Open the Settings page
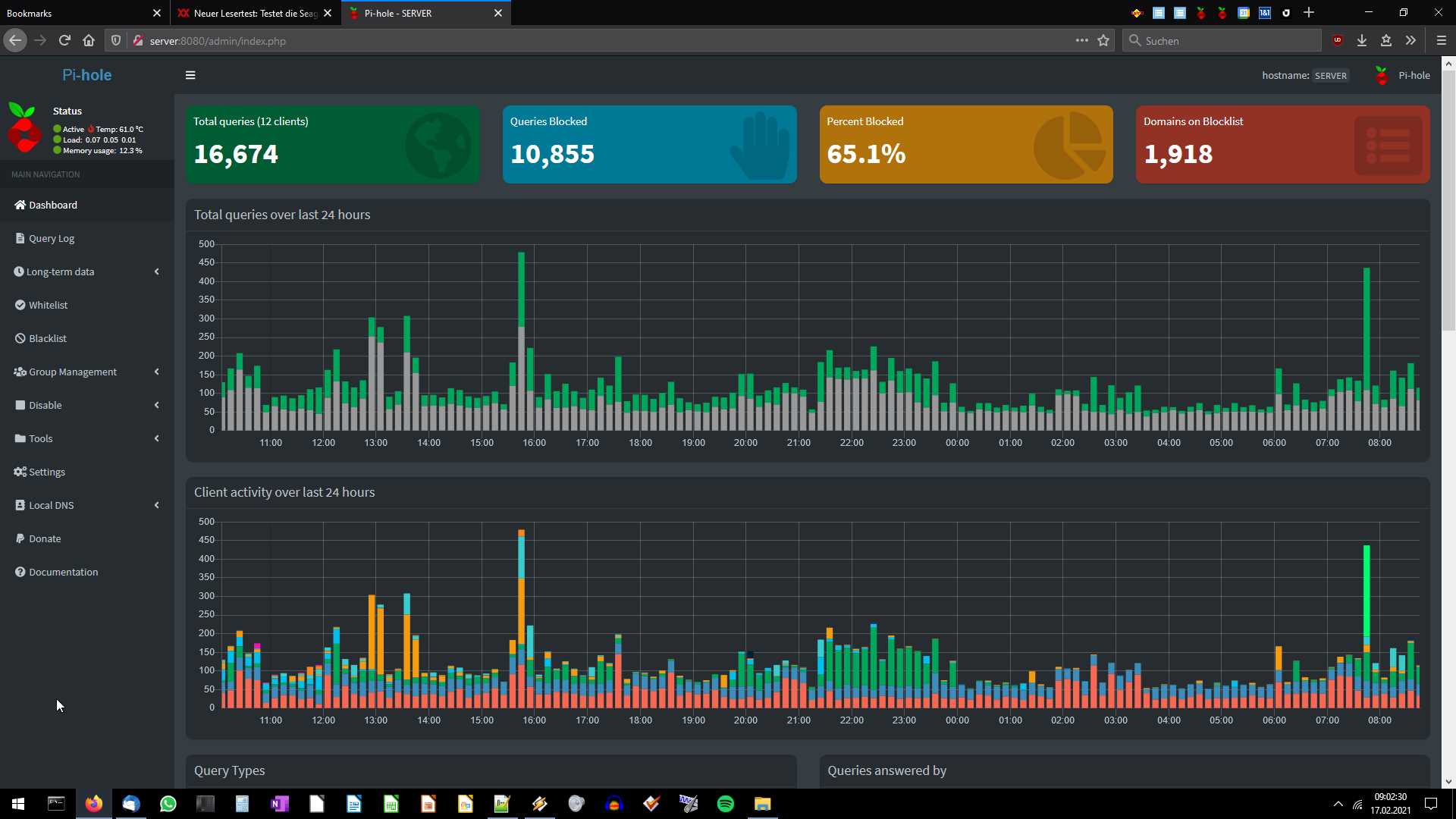 point(87,472)
